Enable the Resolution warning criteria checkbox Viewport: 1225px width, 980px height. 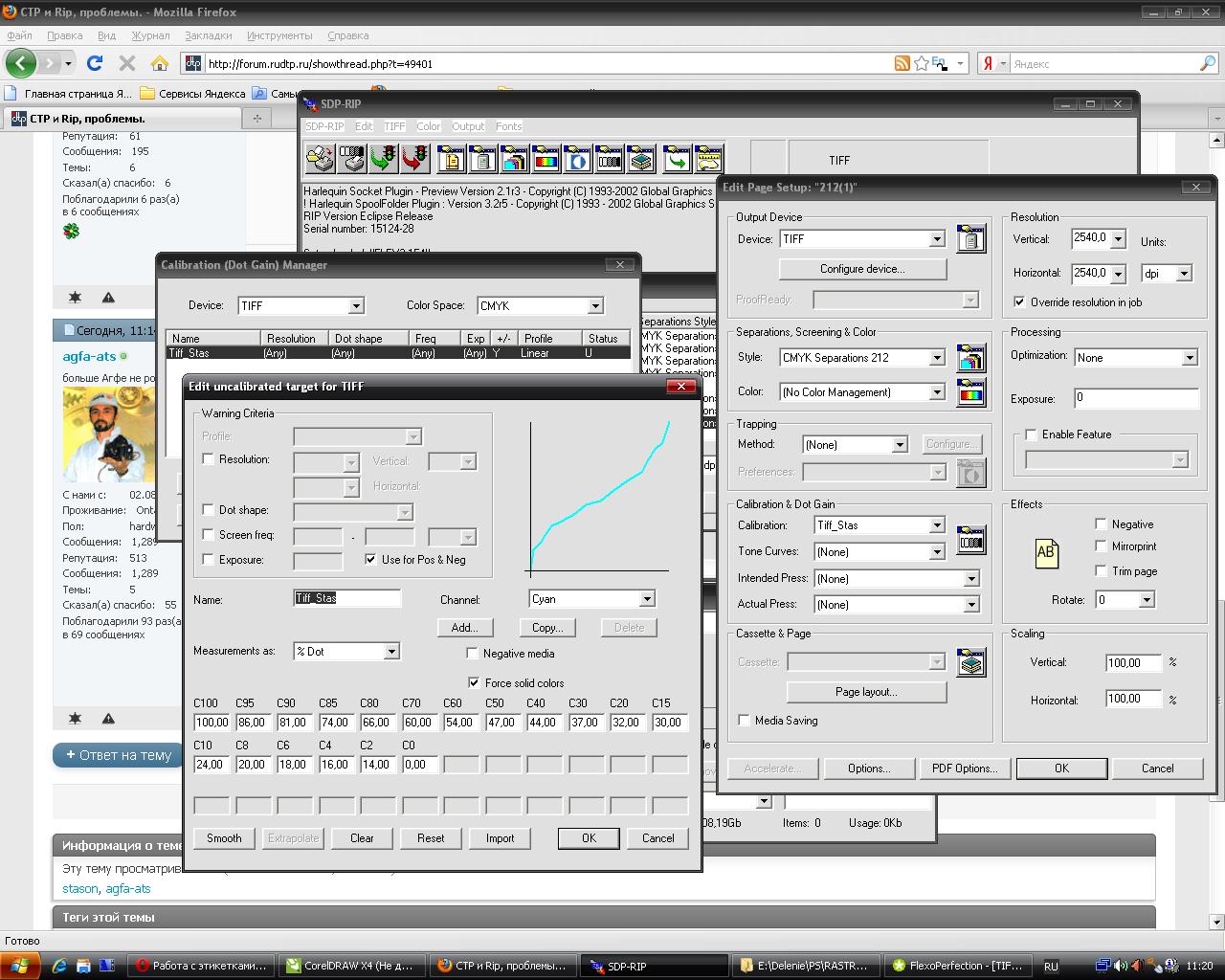tap(208, 459)
